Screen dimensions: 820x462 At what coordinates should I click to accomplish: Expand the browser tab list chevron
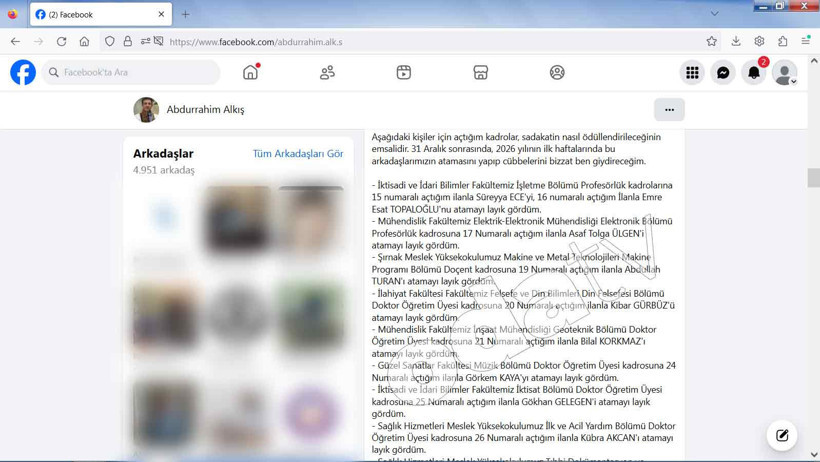click(714, 14)
